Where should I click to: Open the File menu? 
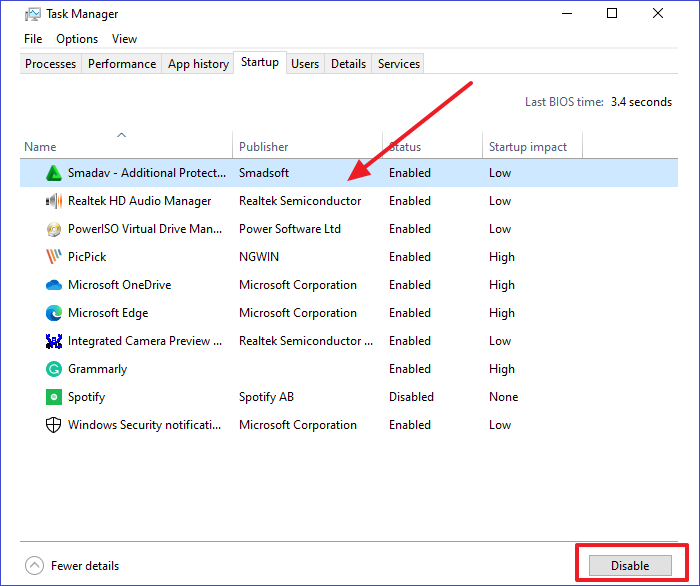(33, 39)
